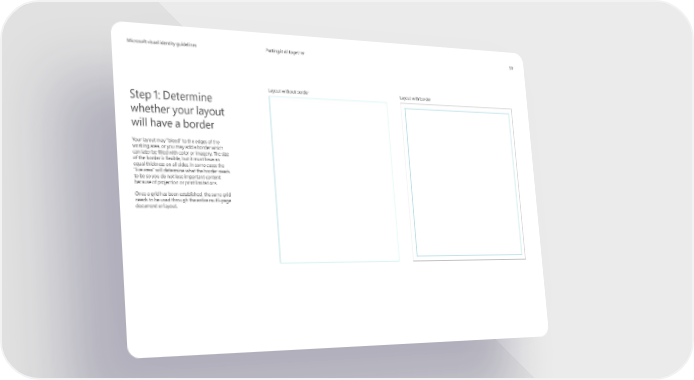This screenshot has width=694, height=380.
Task: Click inside the inner blue rectangle of bordered layout
Action: [464, 182]
